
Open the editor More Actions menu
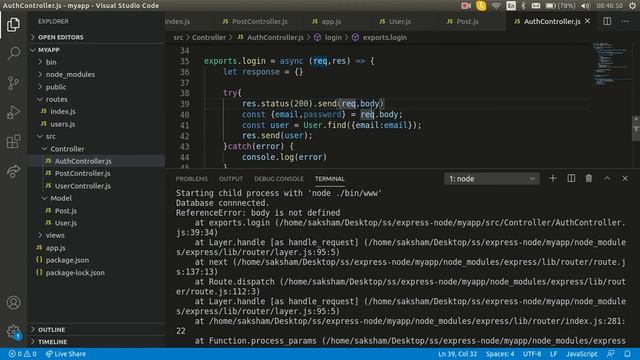click(x=625, y=21)
